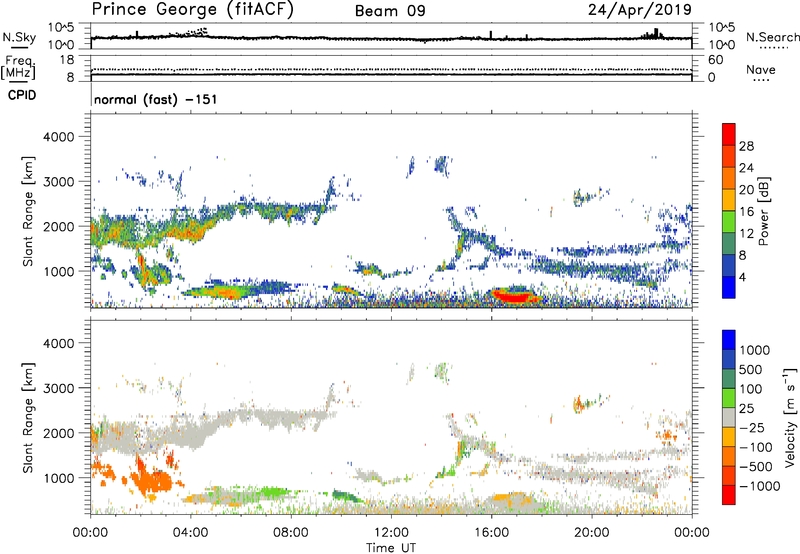
Task: Click the red -1000 segment of the velocity colorbar
Action: 729,495
